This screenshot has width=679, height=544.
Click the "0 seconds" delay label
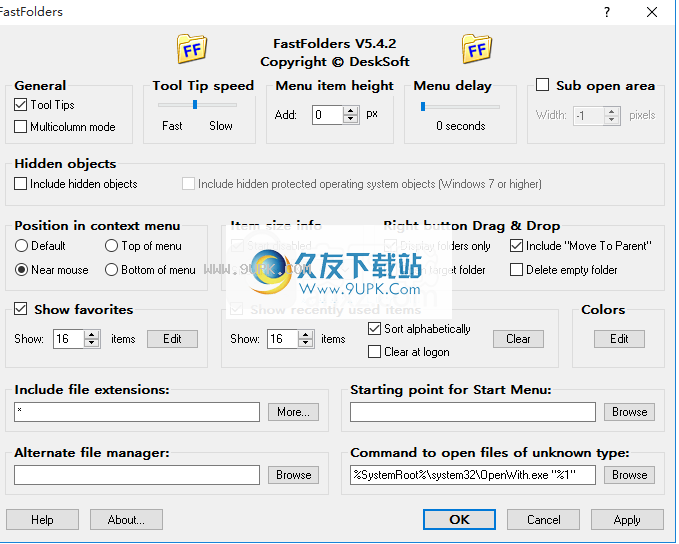pyautogui.click(x=461, y=126)
